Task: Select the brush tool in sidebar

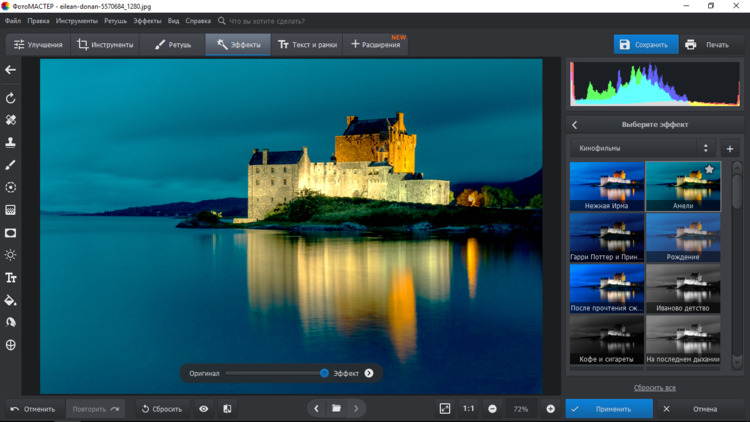Action: tap(11, 165)
